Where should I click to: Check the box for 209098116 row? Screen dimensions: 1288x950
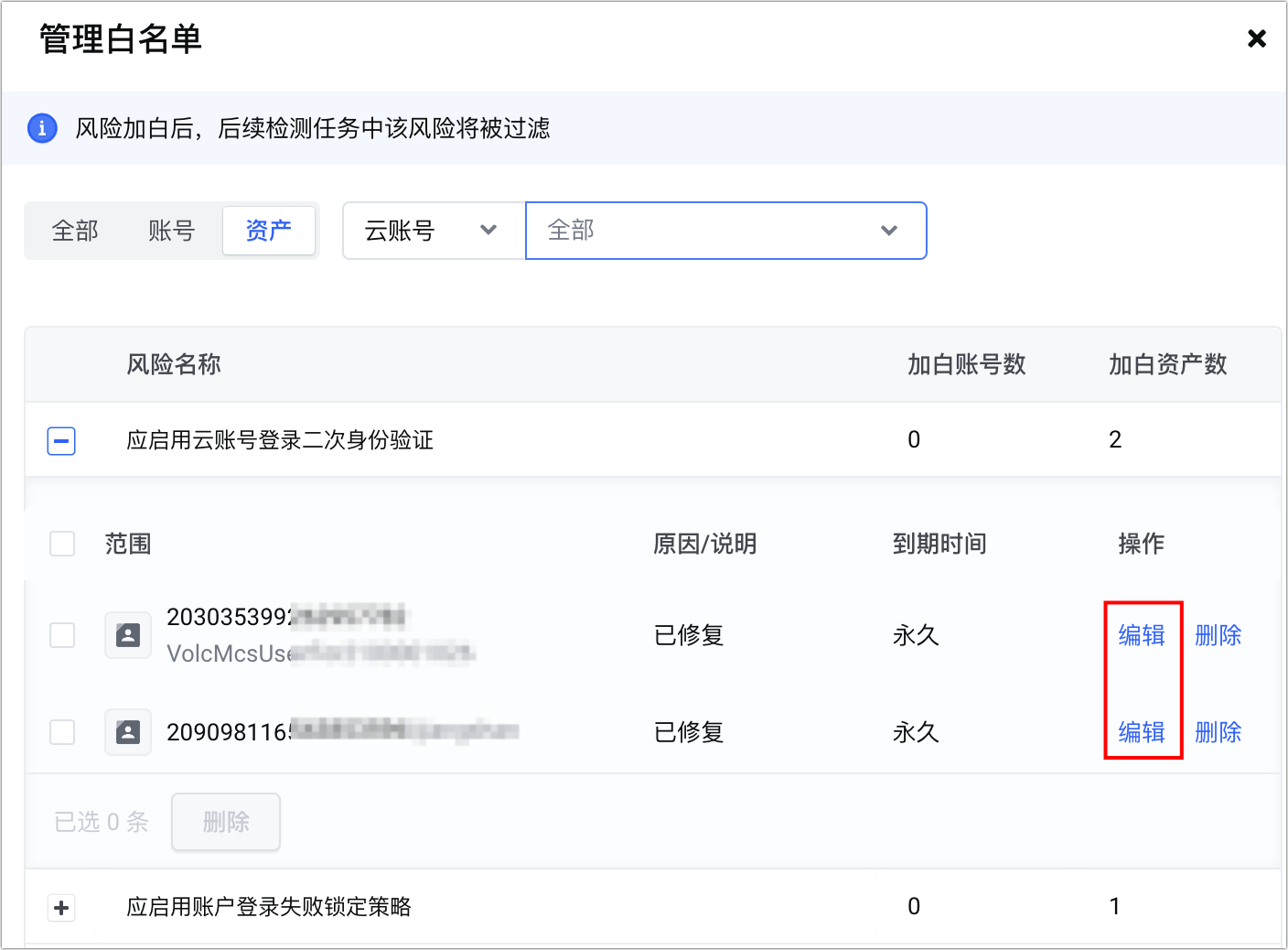(x=62, y=732)
